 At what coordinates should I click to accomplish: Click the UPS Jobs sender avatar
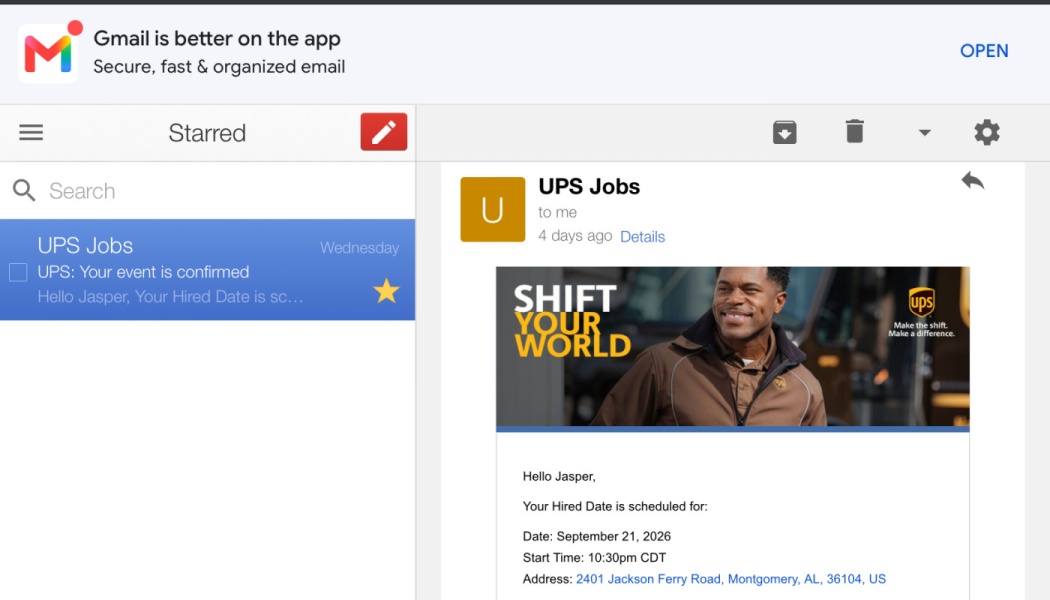pyautogui.click(x=493, y=210)
